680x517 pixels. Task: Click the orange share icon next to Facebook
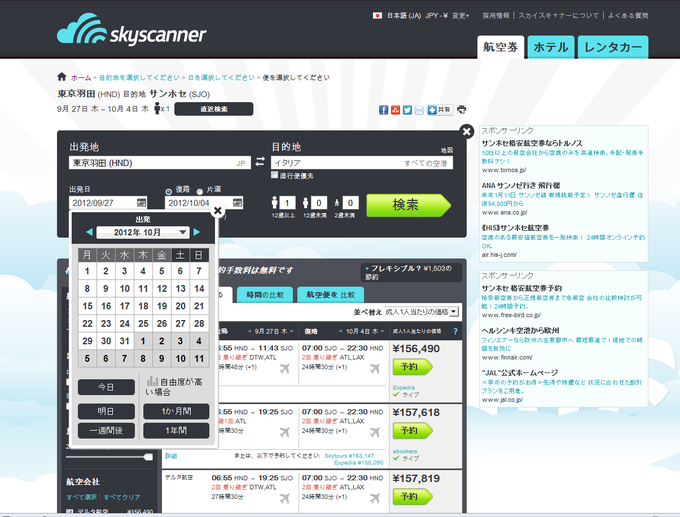pyautogui.click(x=395, y=110)
